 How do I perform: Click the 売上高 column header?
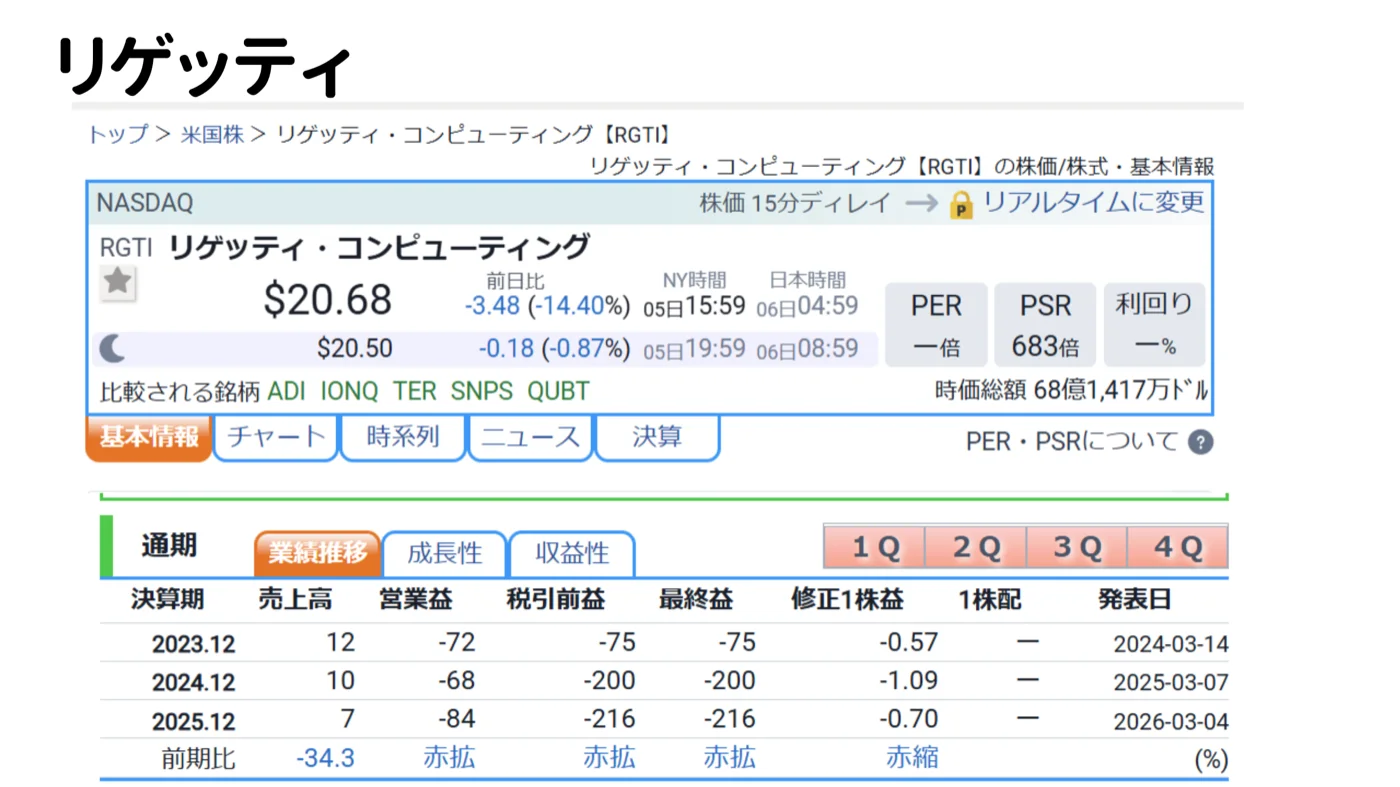(x=295, y=600)
